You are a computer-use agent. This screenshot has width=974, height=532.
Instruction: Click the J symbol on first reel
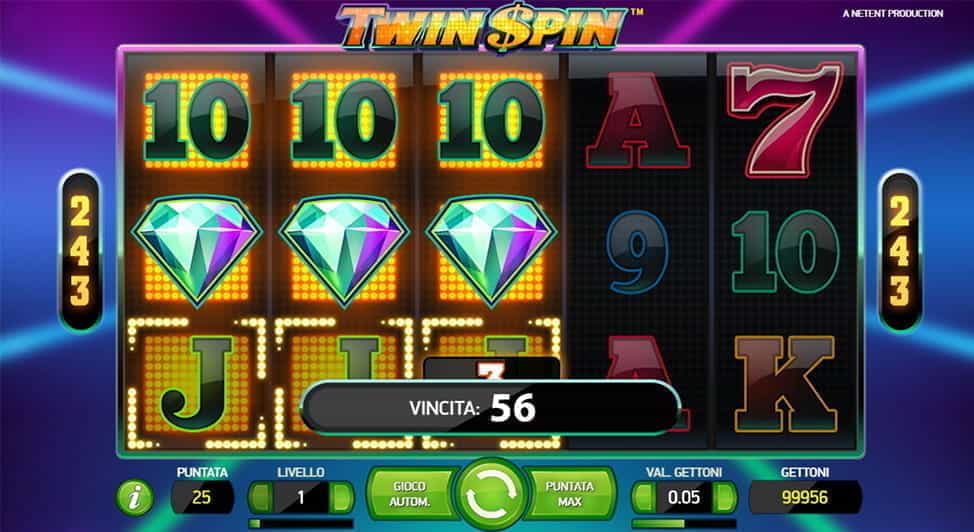(x=197, y=383)
